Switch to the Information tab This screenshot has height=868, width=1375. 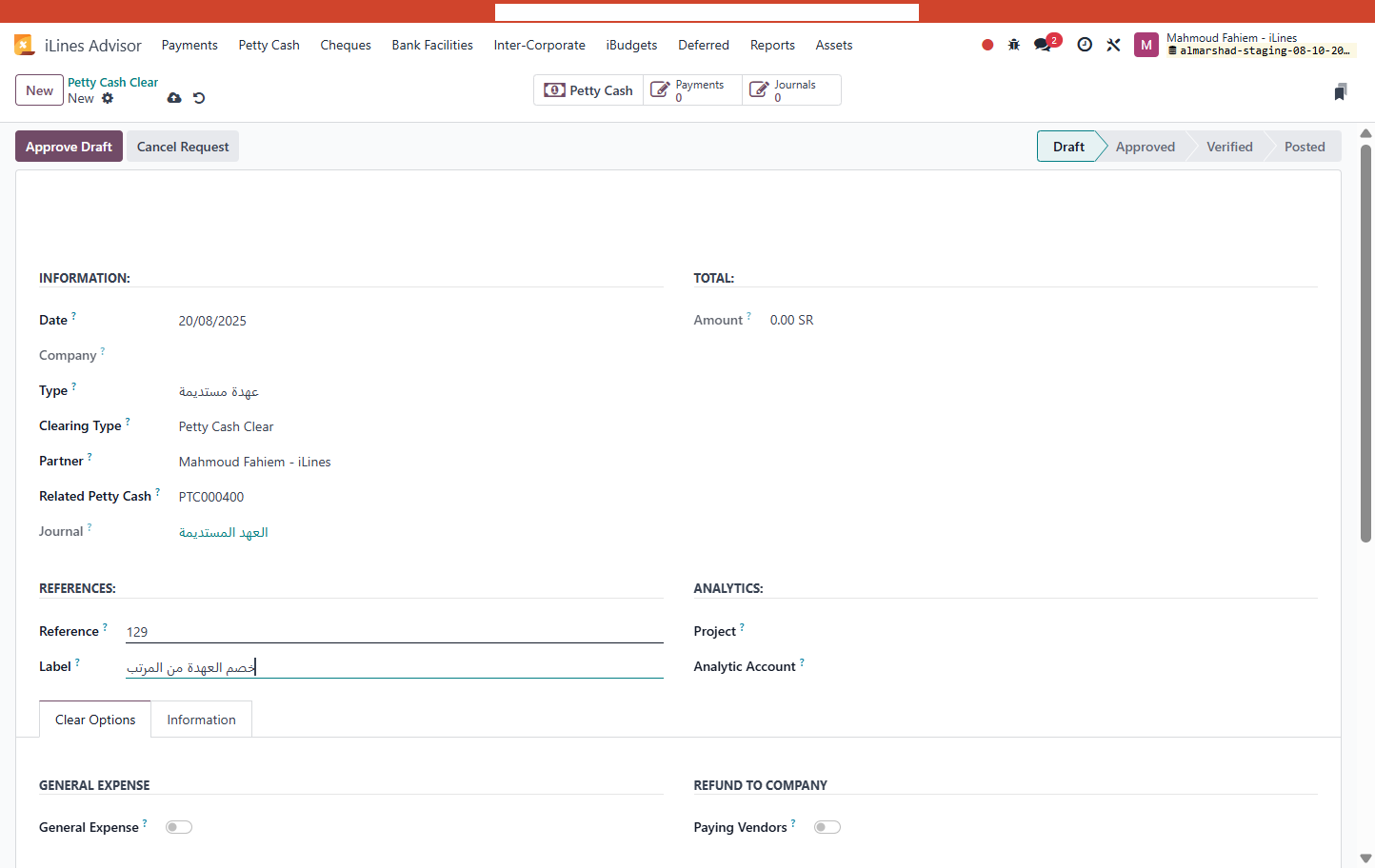(201, 720)
